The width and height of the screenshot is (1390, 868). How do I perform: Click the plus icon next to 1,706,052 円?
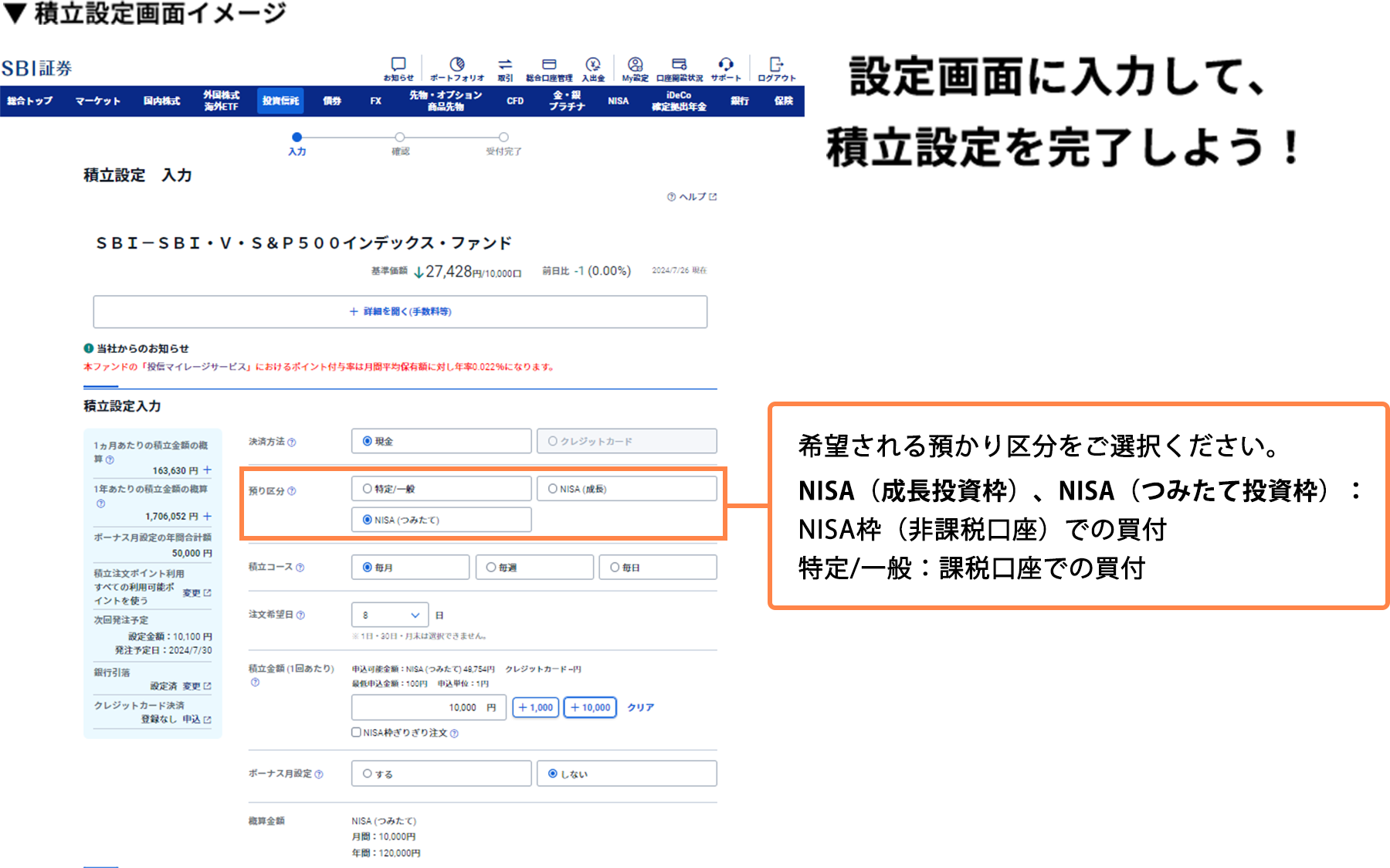point(207,516)
